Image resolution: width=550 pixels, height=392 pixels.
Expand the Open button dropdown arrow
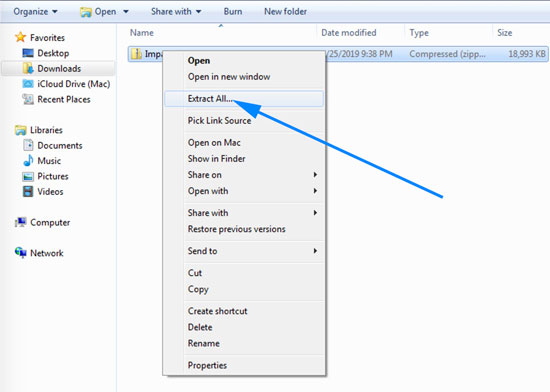point(126,12)
